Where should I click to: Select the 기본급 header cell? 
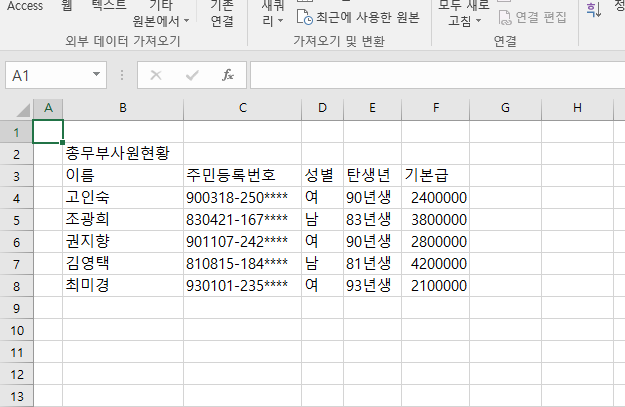(435, 175)
